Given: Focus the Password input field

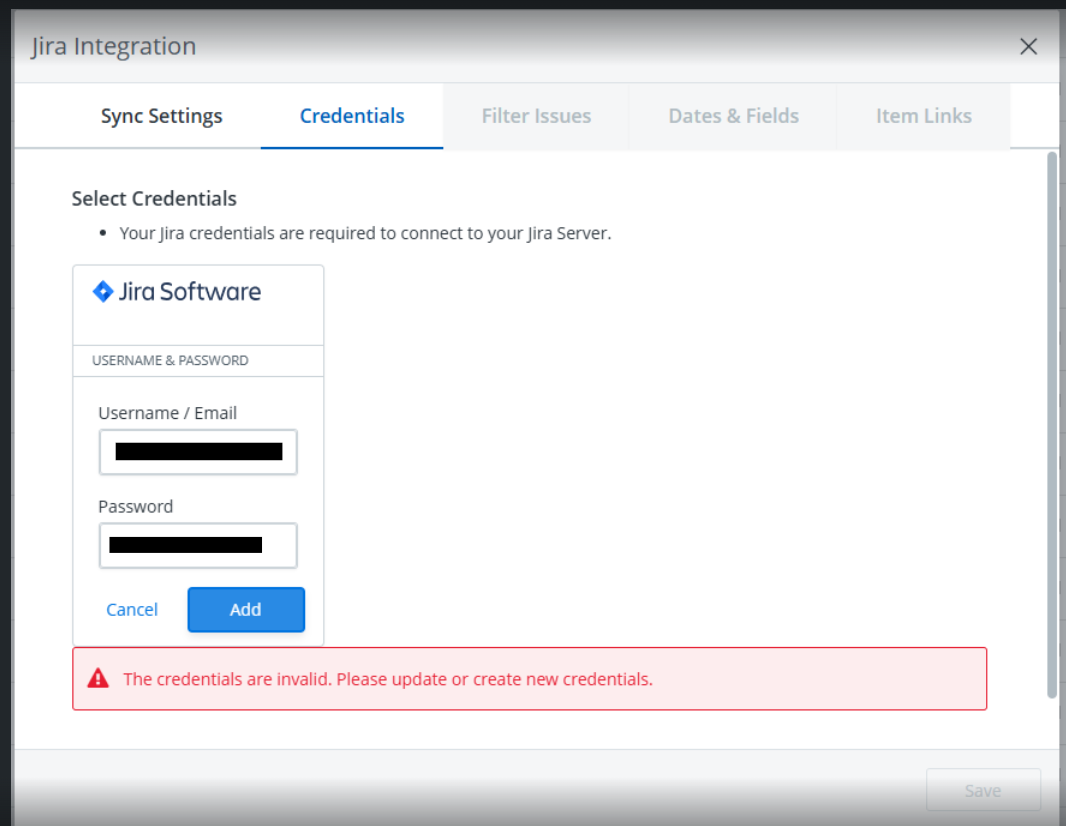Looking at the screenshot, I should [x=198, y=546].
